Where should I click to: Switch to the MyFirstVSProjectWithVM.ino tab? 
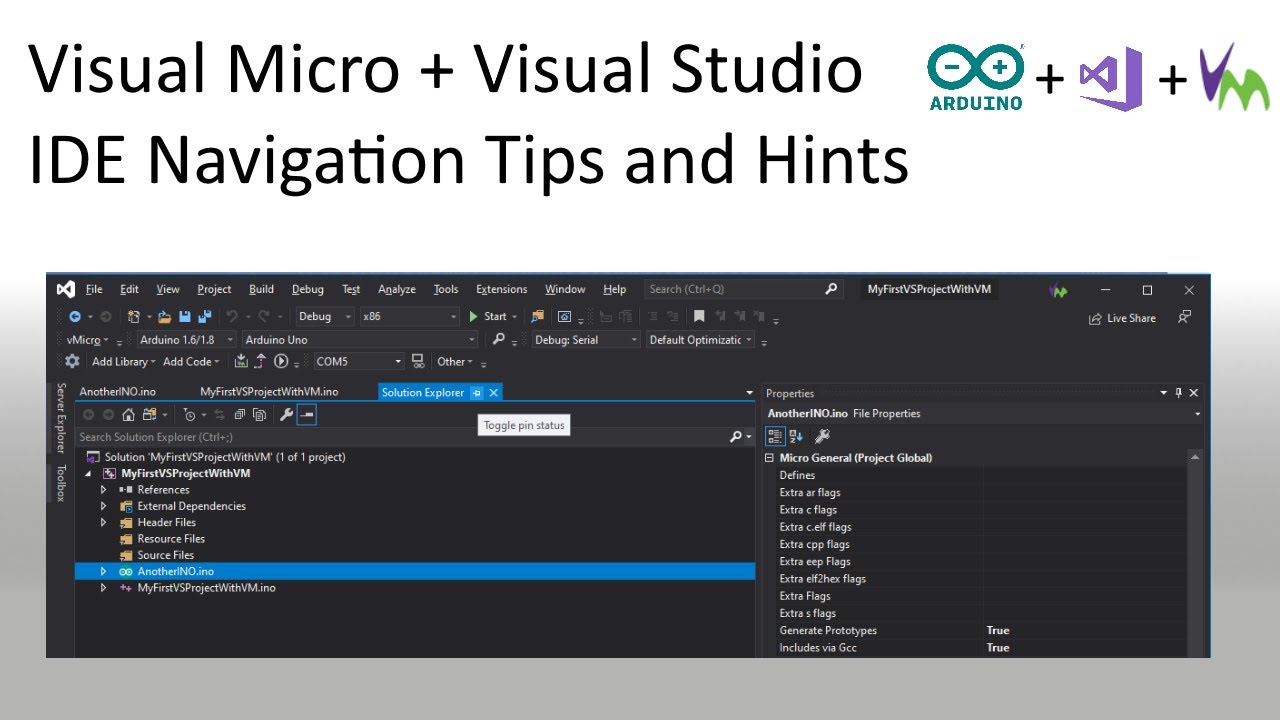point(269,392)
